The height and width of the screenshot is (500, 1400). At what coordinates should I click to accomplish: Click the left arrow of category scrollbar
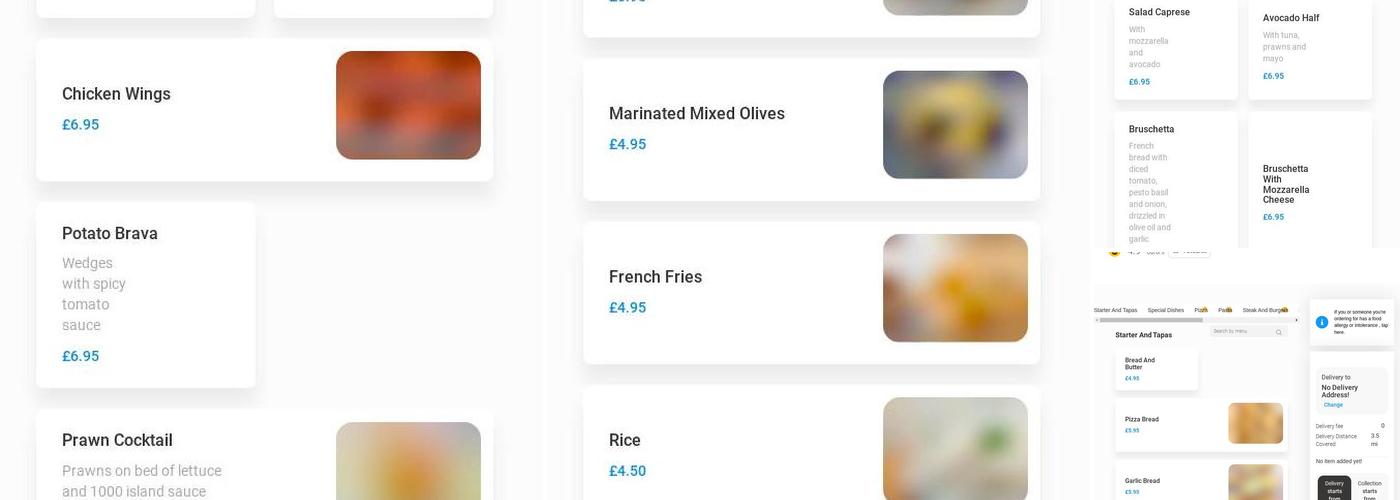click(1097, 320)
